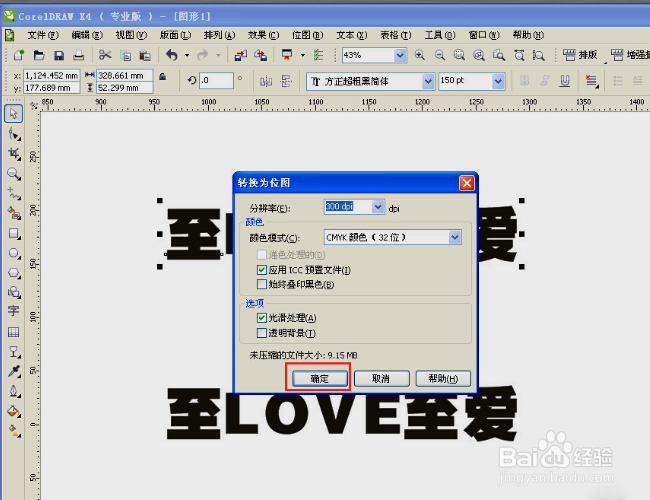Create a new document from toolbar
This screenshot has height=500, width=650.
point(19,55)
